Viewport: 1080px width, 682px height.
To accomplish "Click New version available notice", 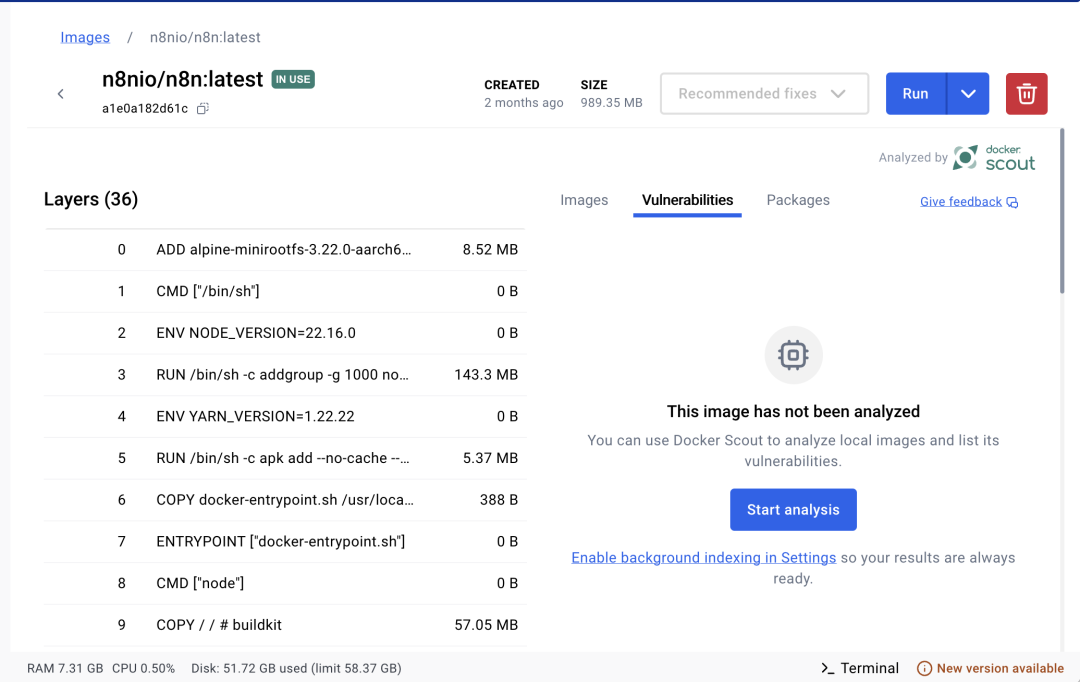I will coord(990,668).
